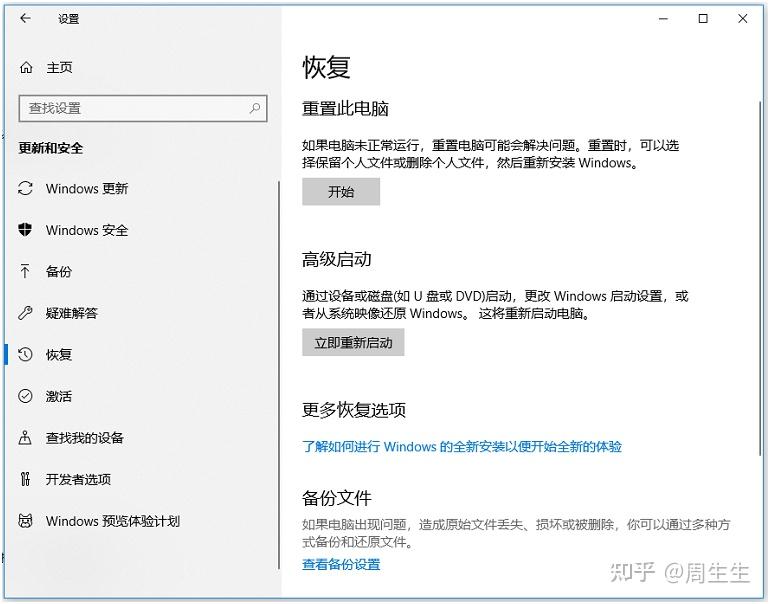Click into the 查找设置 search field

point(143,108)
